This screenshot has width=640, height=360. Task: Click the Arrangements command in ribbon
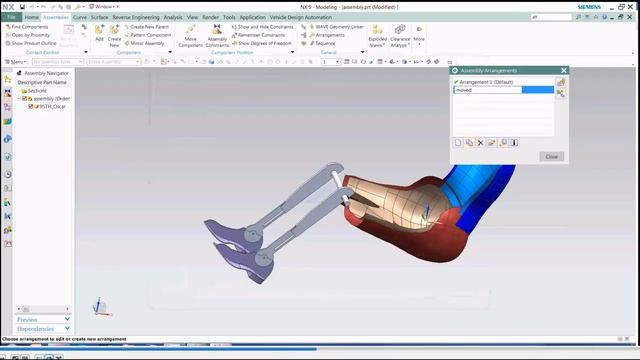pyautogui.click(x=327, y=35)
